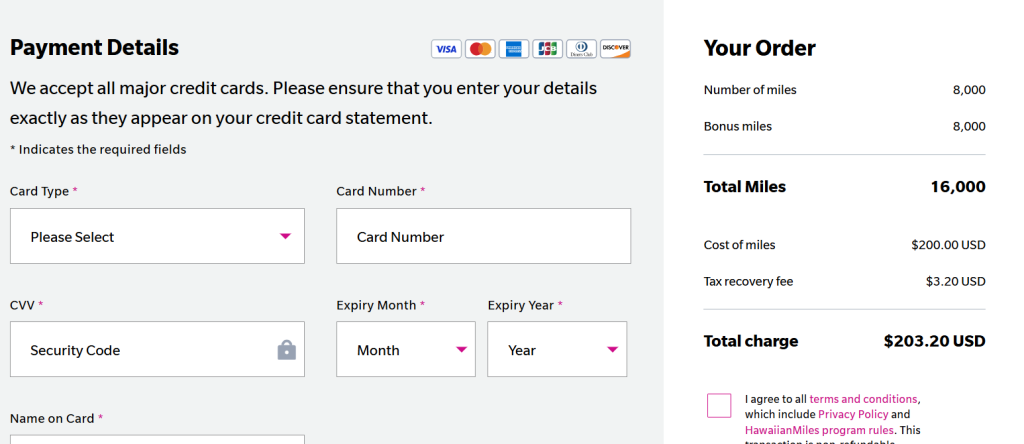Click the lock icon in CVV field

[x=286, y=350]
